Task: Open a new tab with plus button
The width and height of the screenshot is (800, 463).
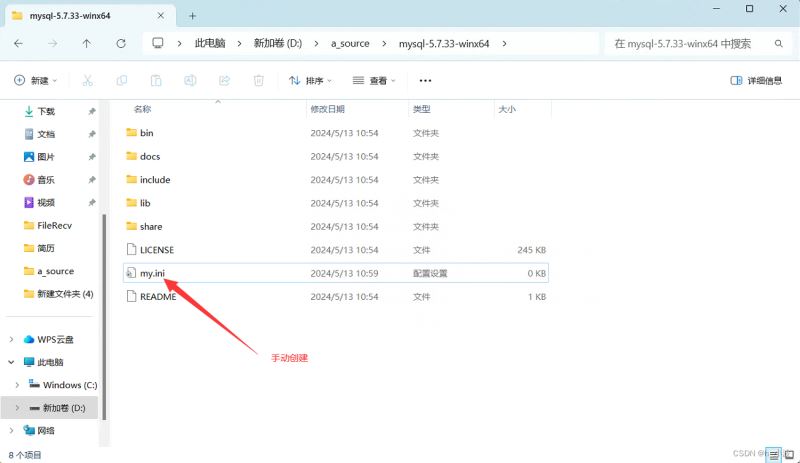Action: pos(193,16)
